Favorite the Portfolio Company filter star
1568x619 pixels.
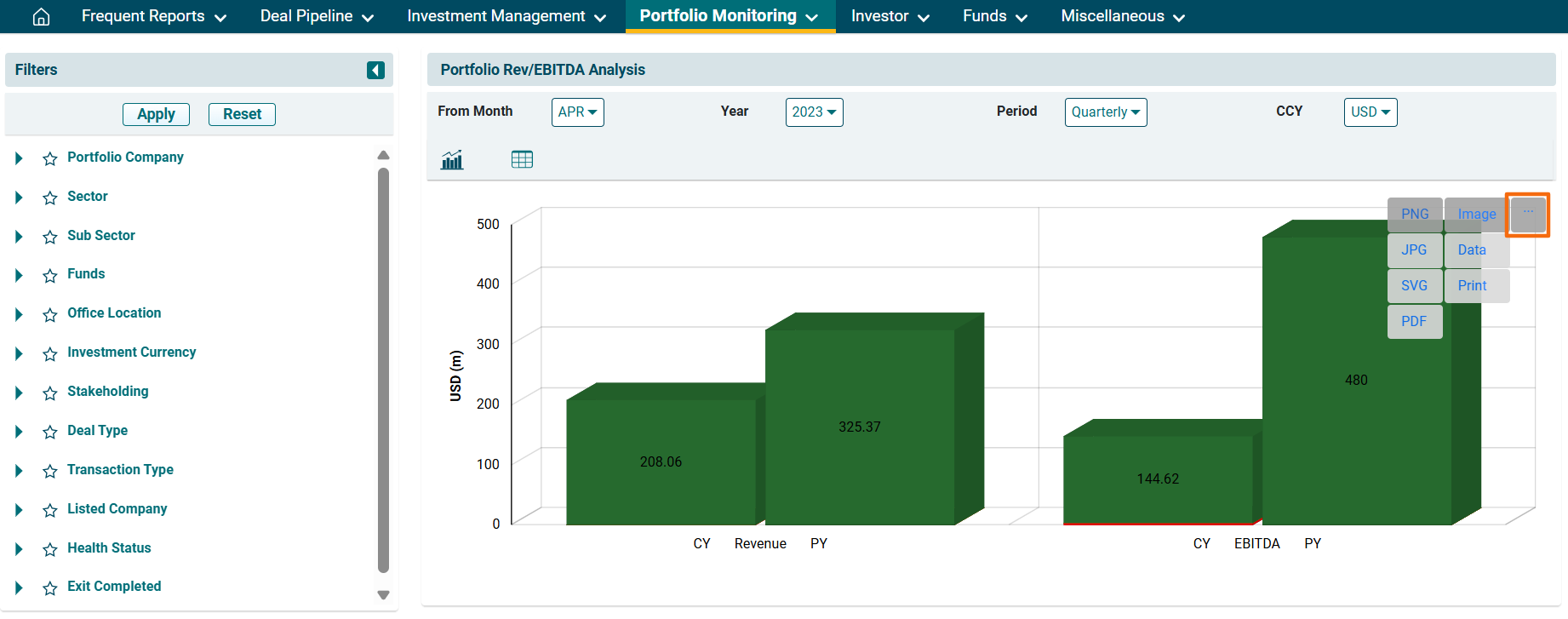coord(50,158)
